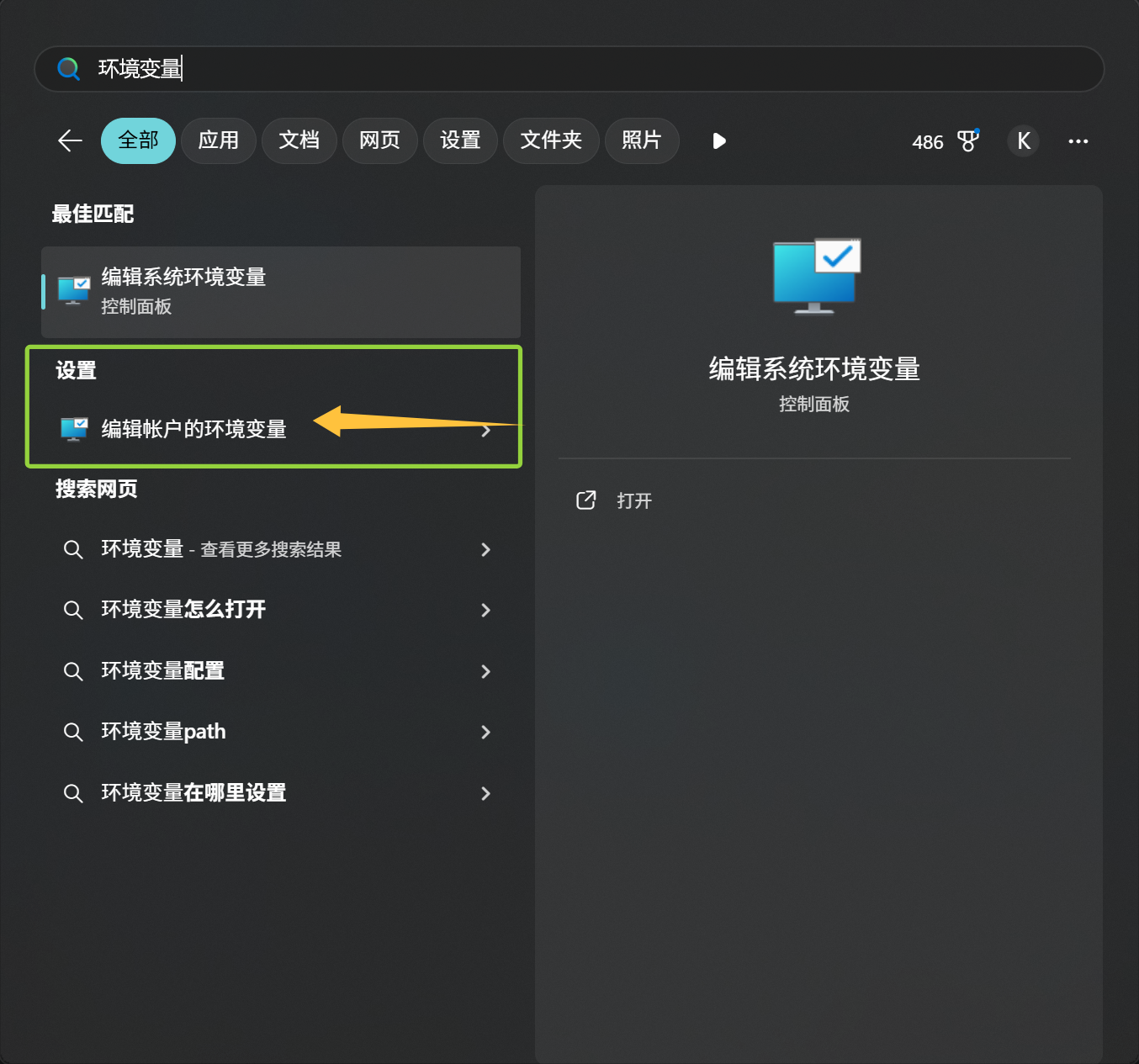This screenshot has height=1064, width=1139.
Task: Switch to the 应用 tab
Action: click(219, 140)
